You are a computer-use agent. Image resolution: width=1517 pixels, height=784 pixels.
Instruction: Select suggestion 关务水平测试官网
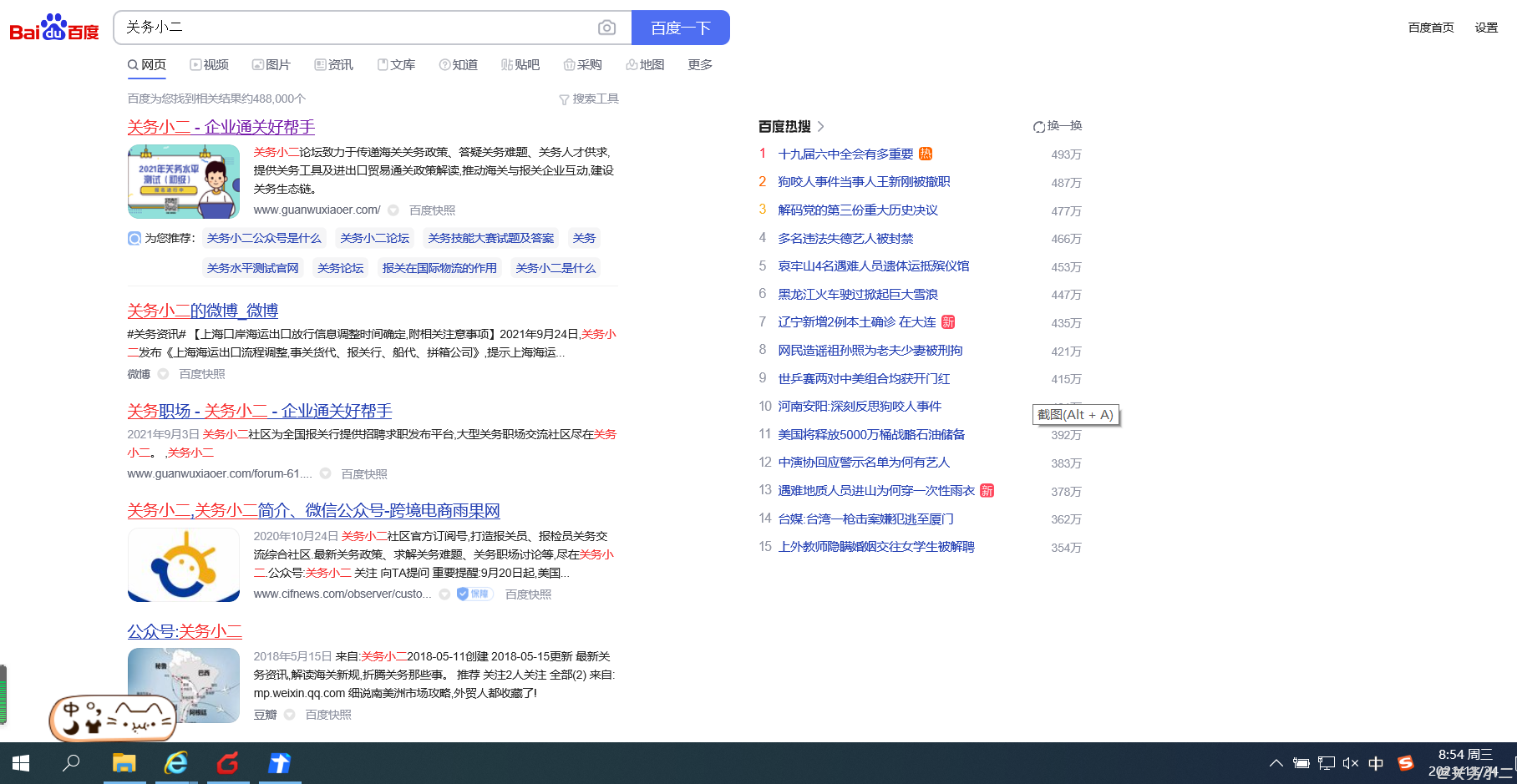tap(252, 268)
